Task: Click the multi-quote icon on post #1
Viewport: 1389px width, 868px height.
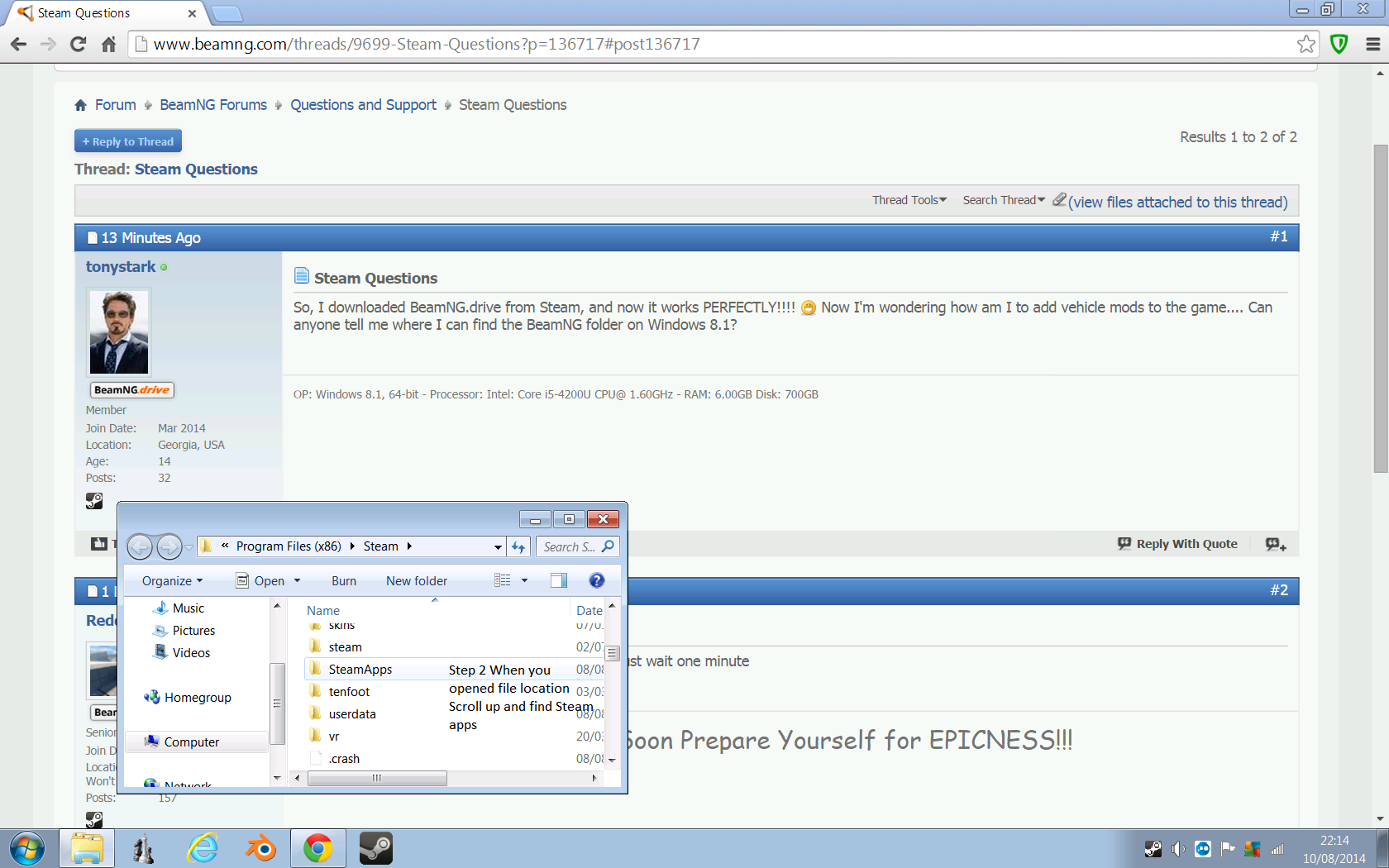Action: pyautogui.click(x=1276, y=544)
